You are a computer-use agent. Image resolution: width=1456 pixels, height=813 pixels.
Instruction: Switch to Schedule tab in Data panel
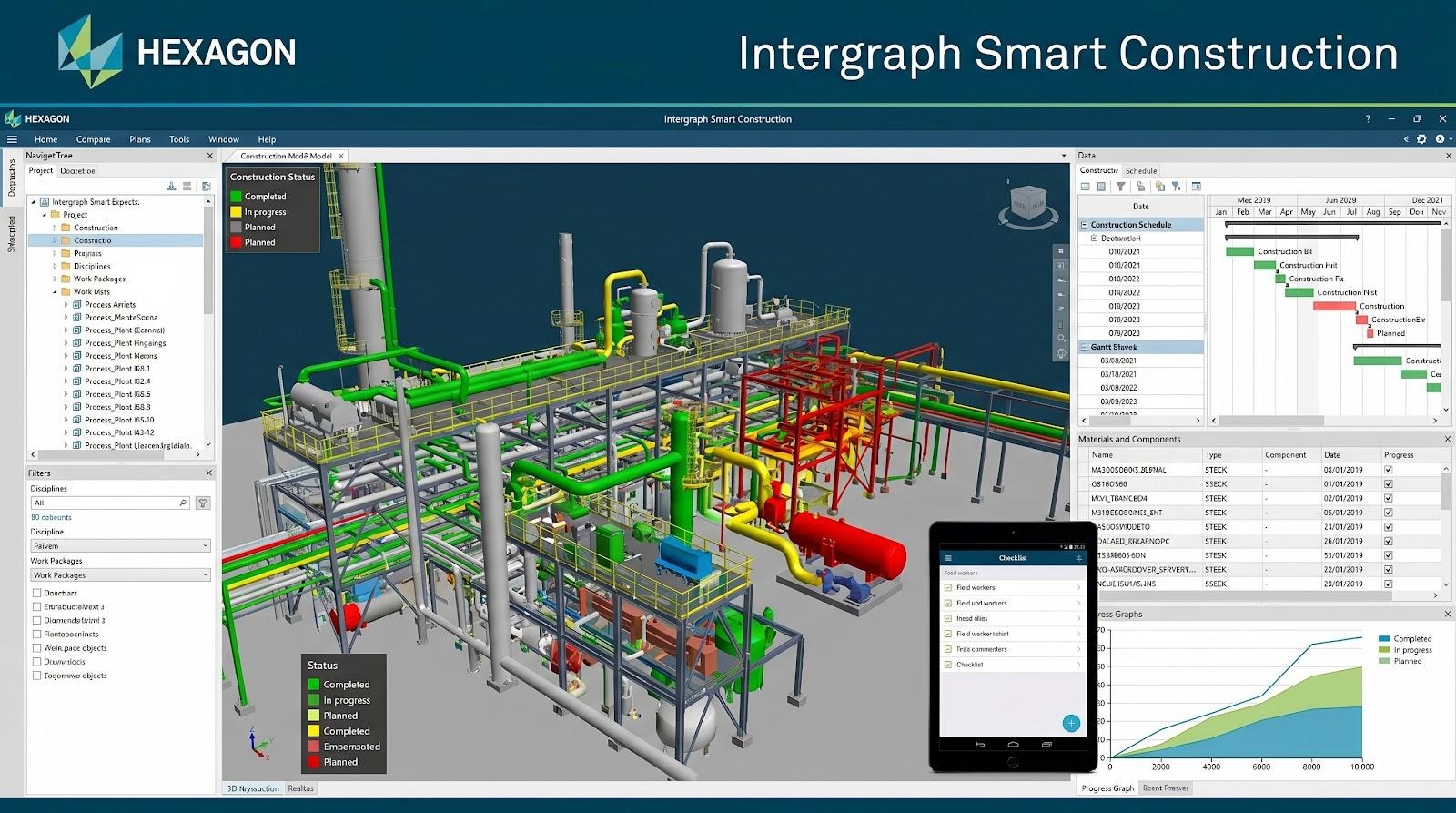(x=1141, y=170)
